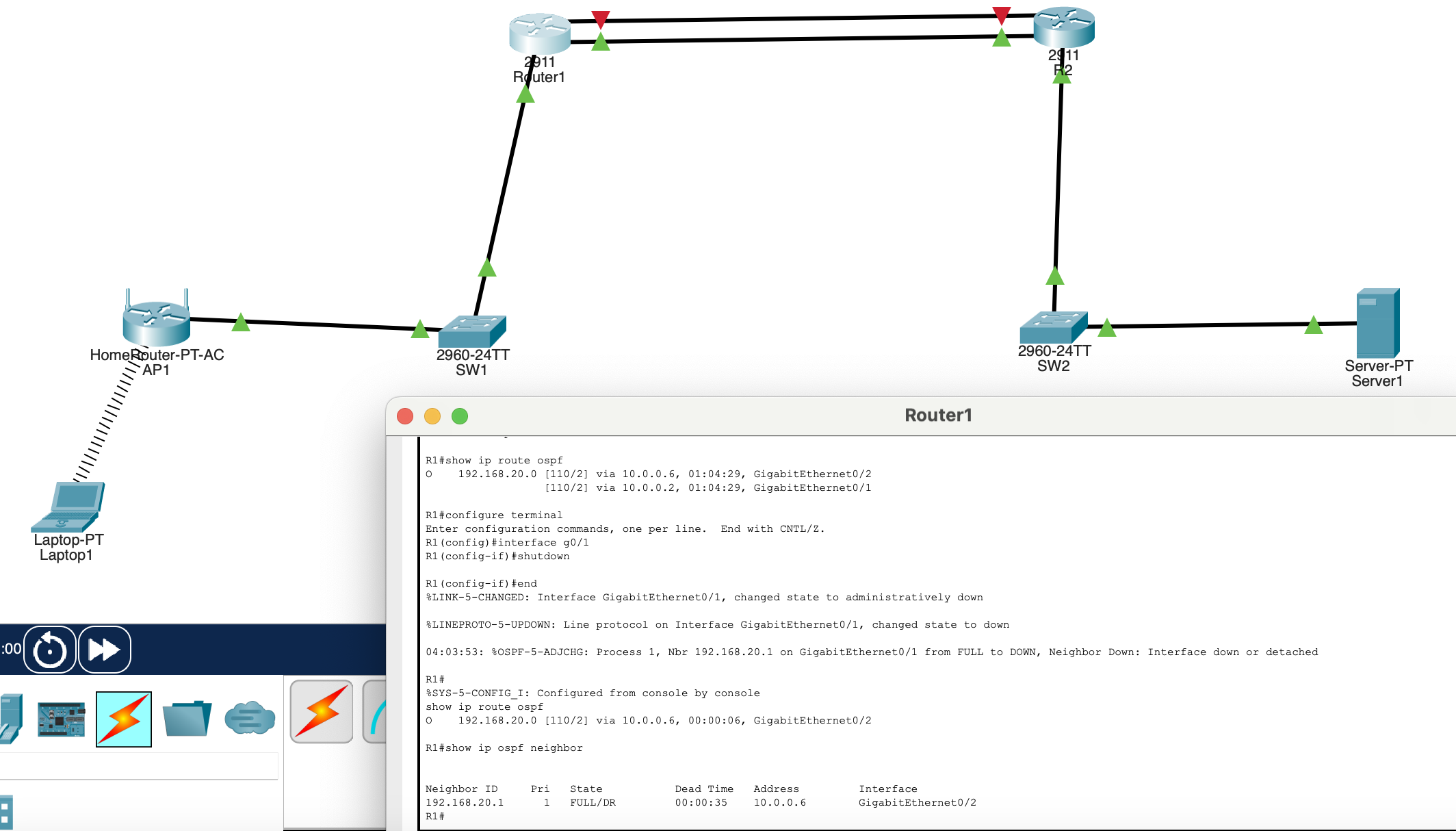Click the 'R1#show ip ospf neighbor' line
Image resolution: width=1456 pixels, height=831 pixels.
click(504, 748)
